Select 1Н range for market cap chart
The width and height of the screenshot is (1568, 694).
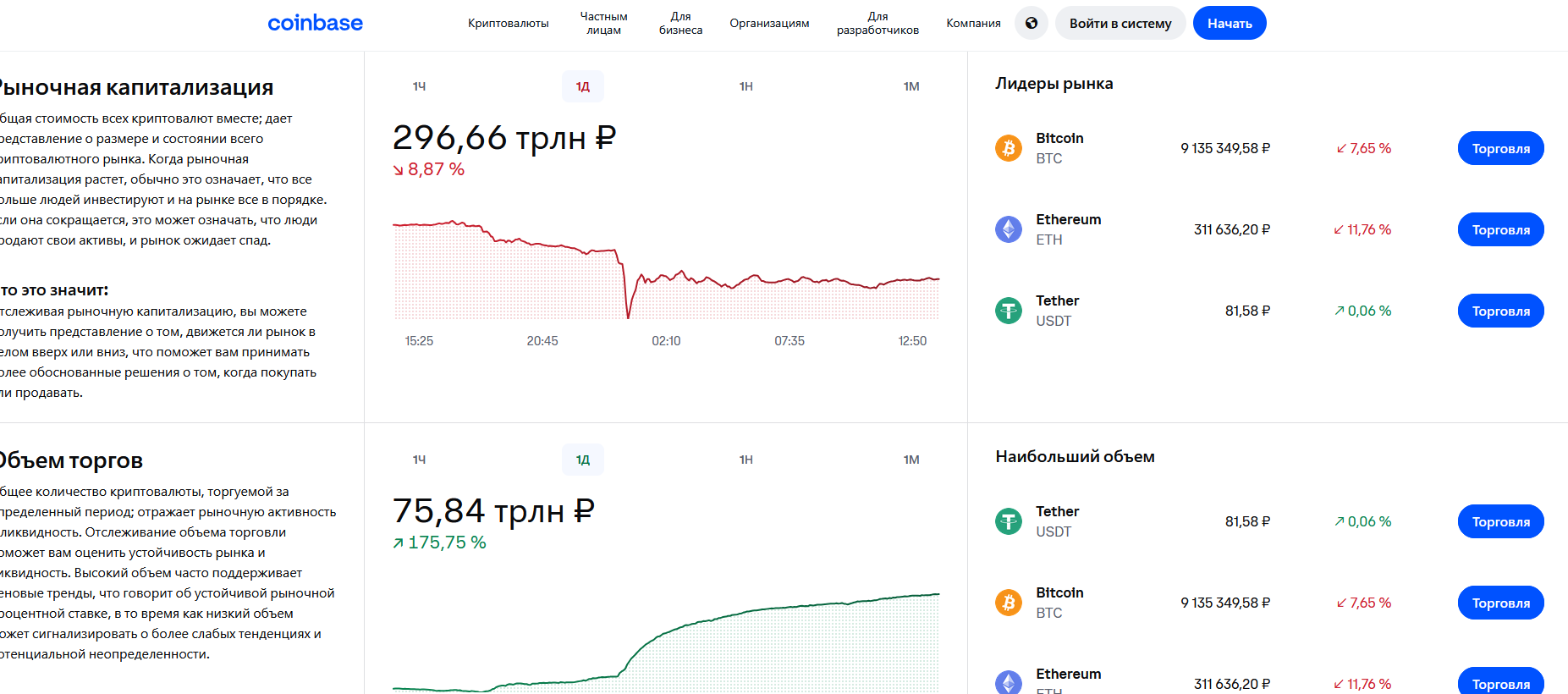(746, 86)
